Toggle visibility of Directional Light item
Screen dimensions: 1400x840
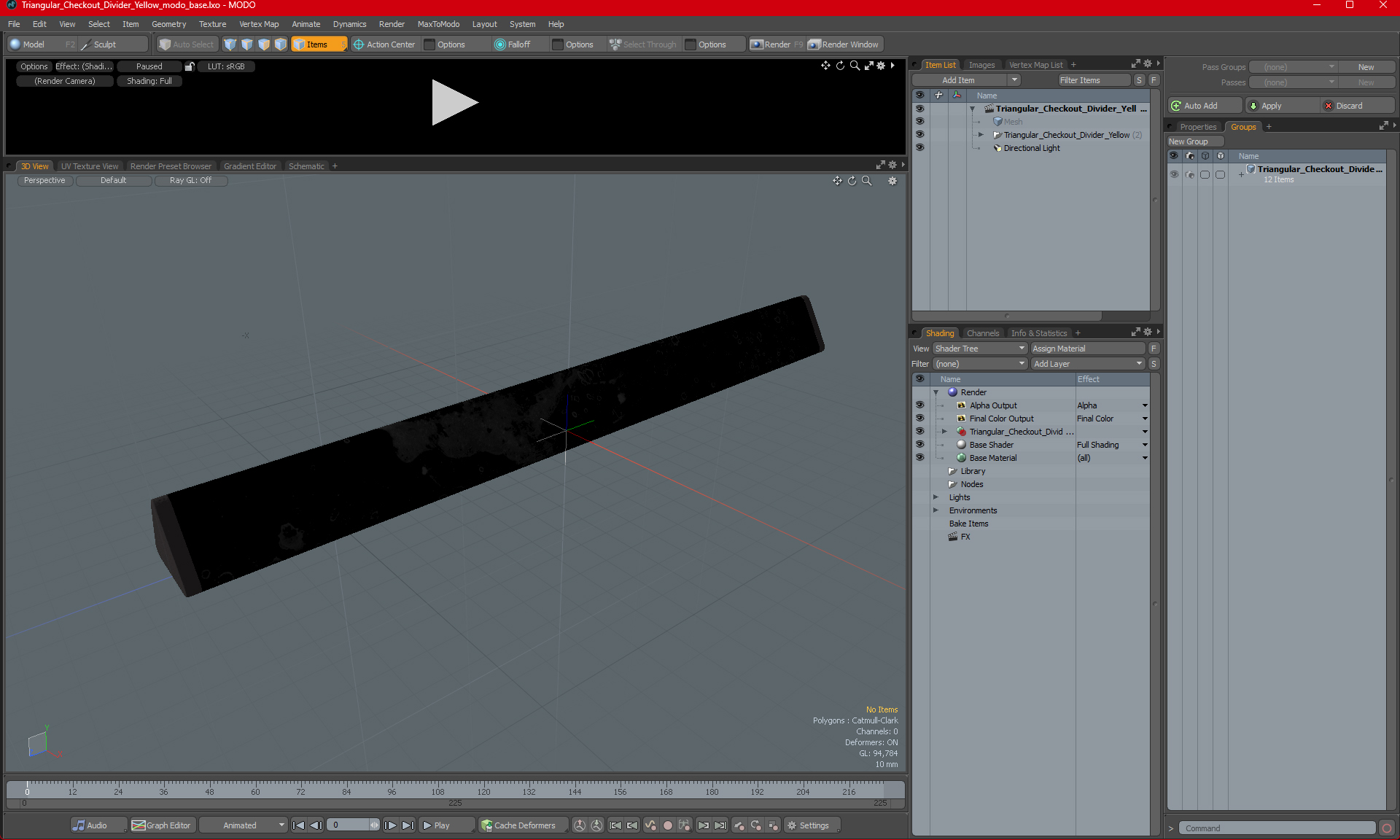pos(919,148)
